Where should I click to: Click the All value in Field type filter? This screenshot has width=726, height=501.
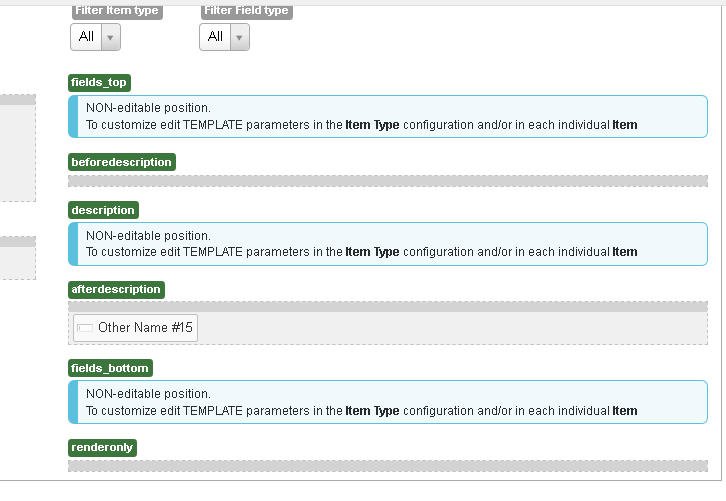(216, 37)
